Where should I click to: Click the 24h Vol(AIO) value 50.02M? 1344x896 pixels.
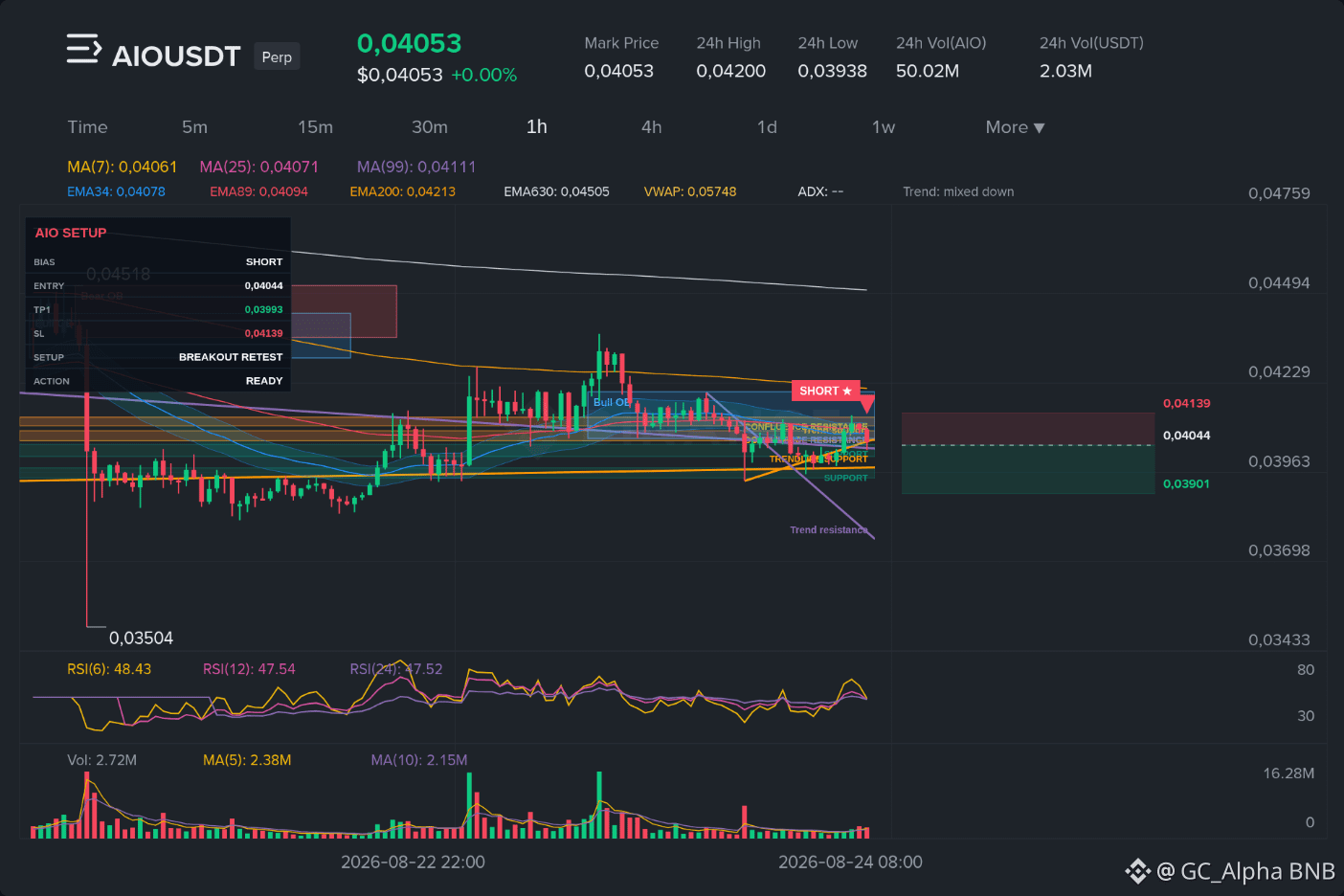point(928,71)
